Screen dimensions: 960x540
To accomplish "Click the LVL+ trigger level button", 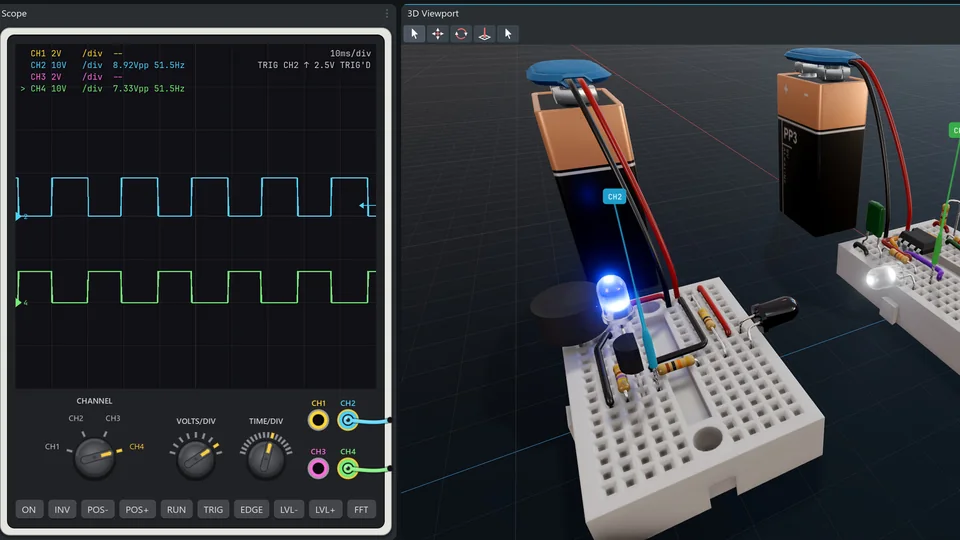I will click(325, 509).
